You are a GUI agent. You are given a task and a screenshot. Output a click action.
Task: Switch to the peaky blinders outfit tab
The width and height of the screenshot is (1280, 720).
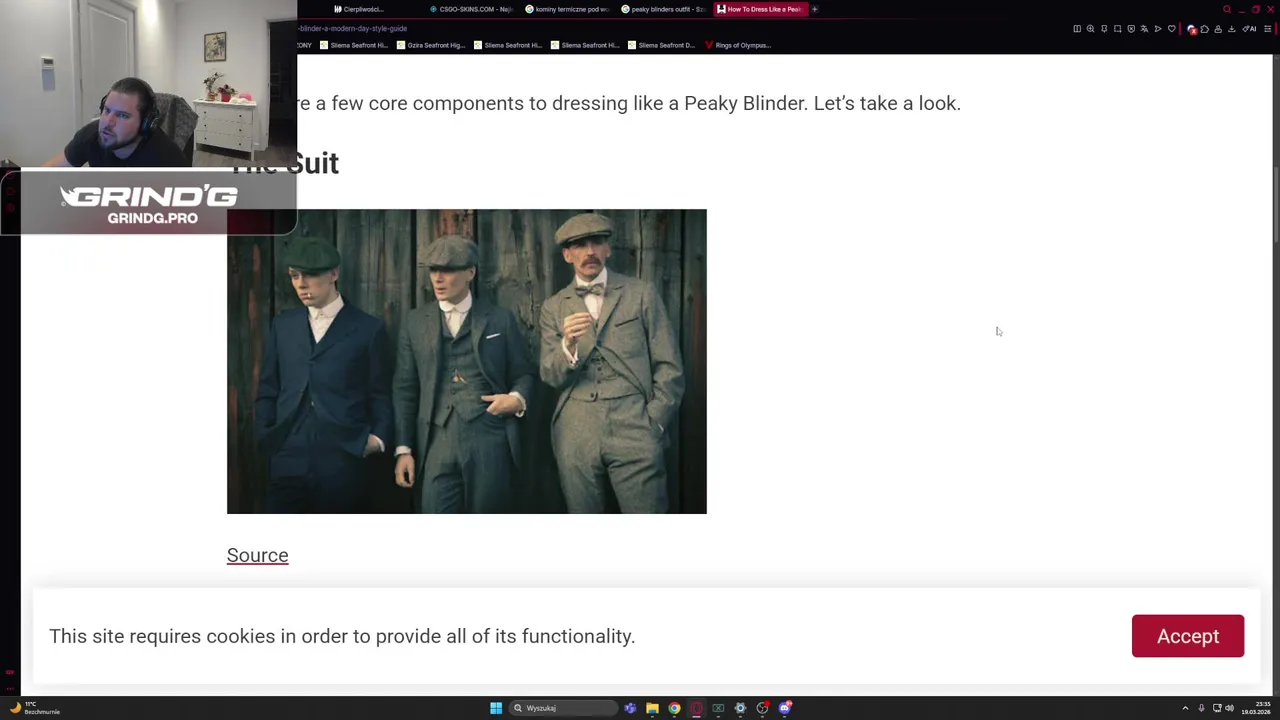tap(664, 9)
